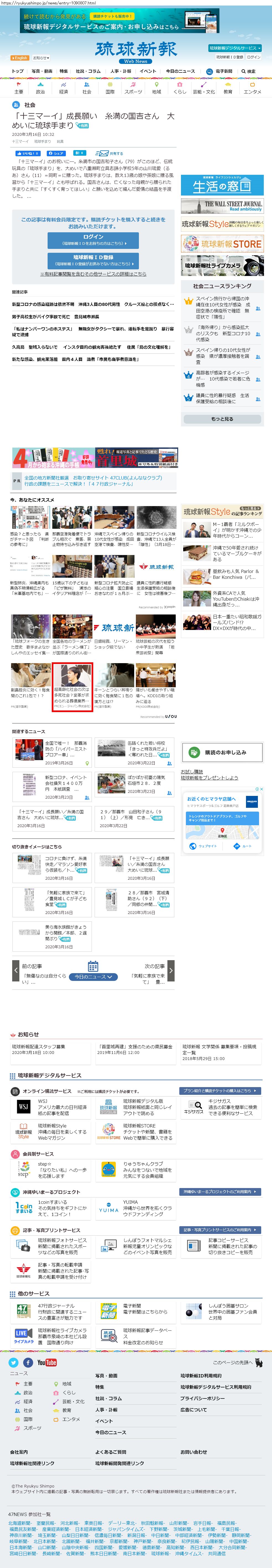This screenshot has width=272, height=1568.
Task: Open the 生活の窓口 sidebar banner
Action: pyautogui.click(x=222, y=185)
